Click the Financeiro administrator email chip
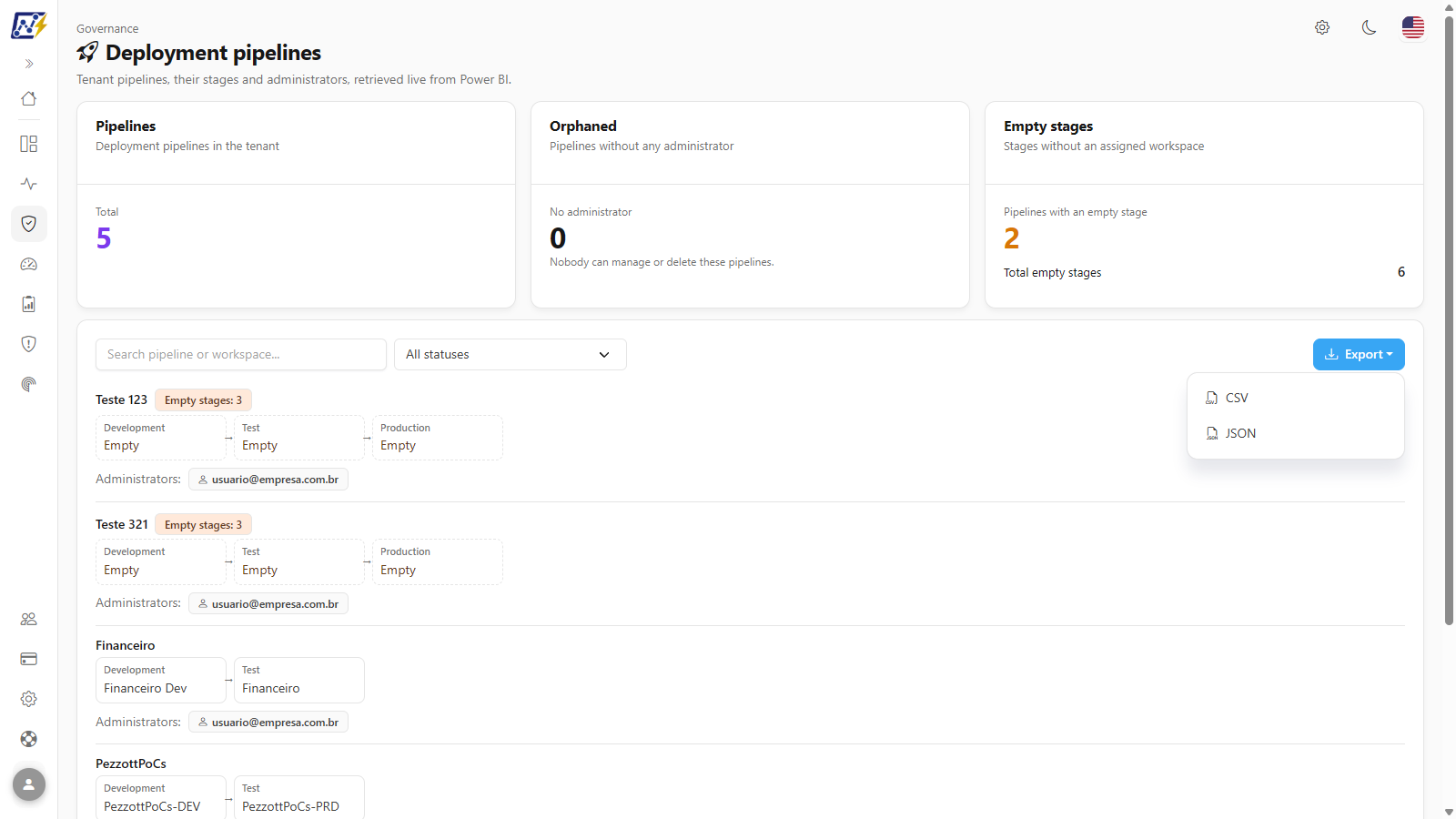 268,723
